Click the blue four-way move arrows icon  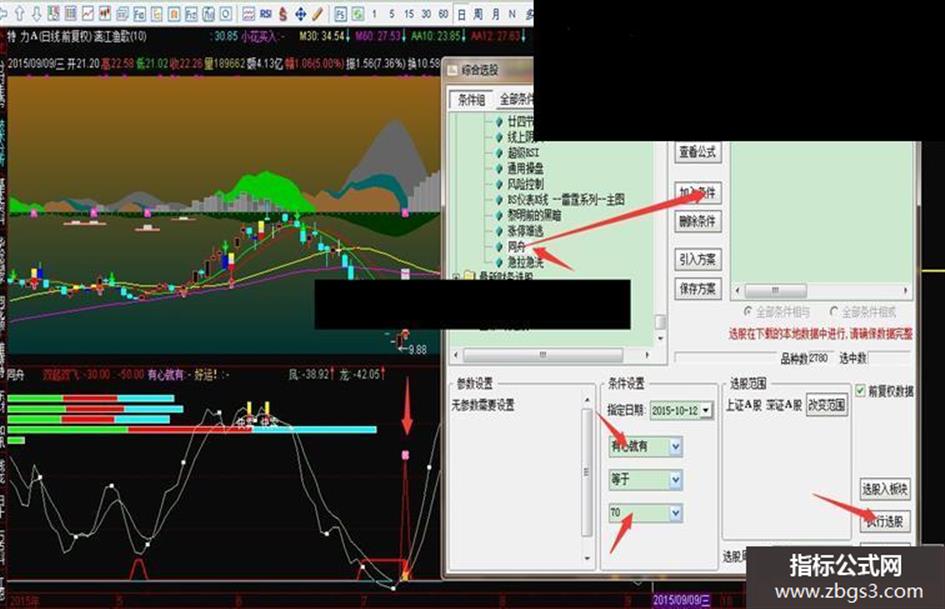point(300,13)
